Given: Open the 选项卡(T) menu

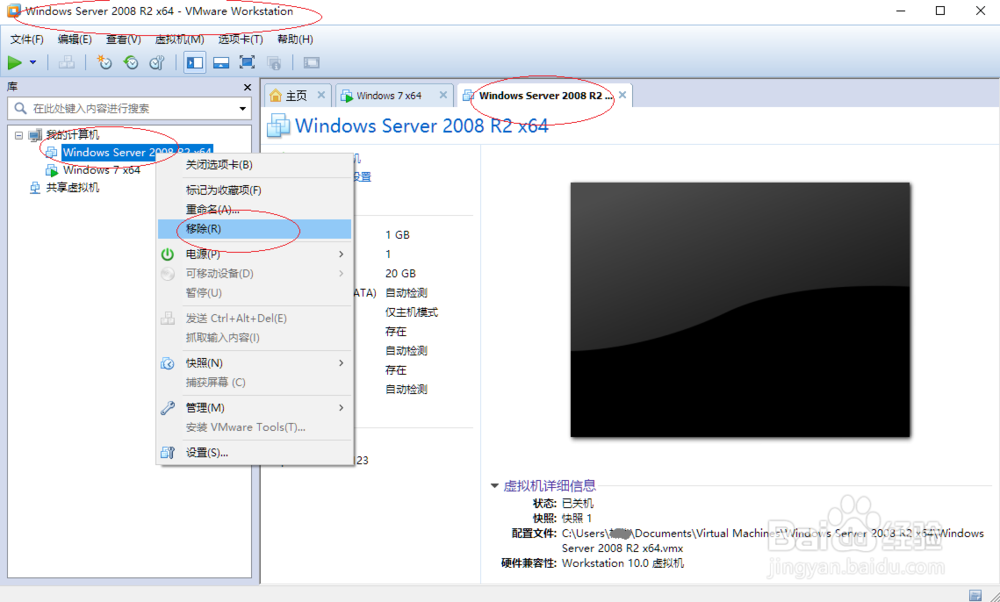Looking at the screenshot, I should pos(240,40).
